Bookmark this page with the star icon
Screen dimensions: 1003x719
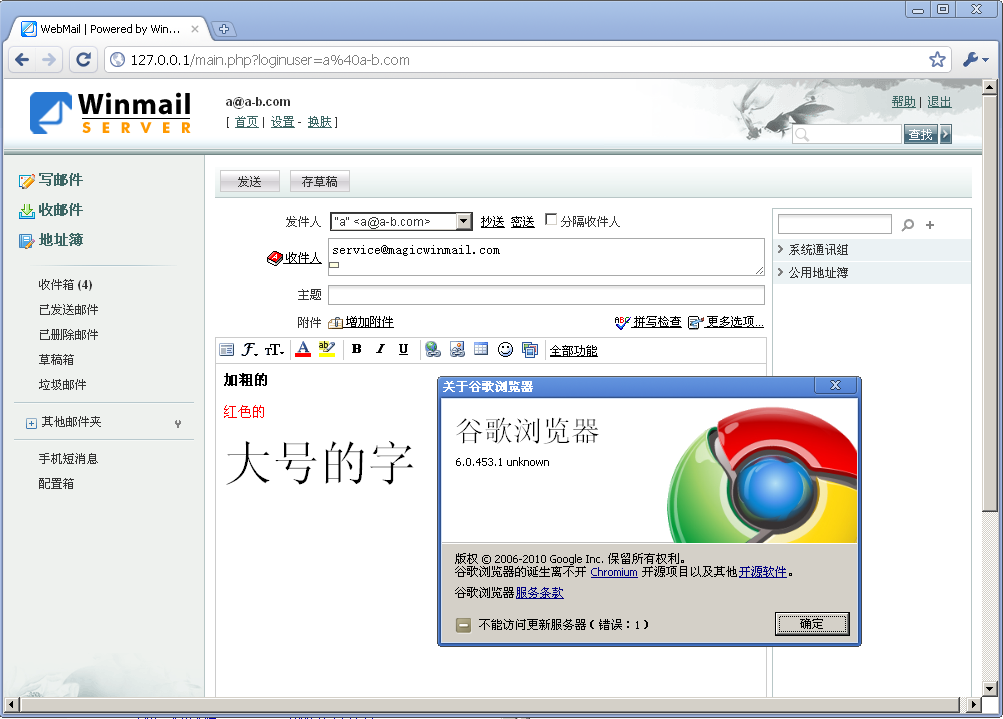click(x=937, y=59)
